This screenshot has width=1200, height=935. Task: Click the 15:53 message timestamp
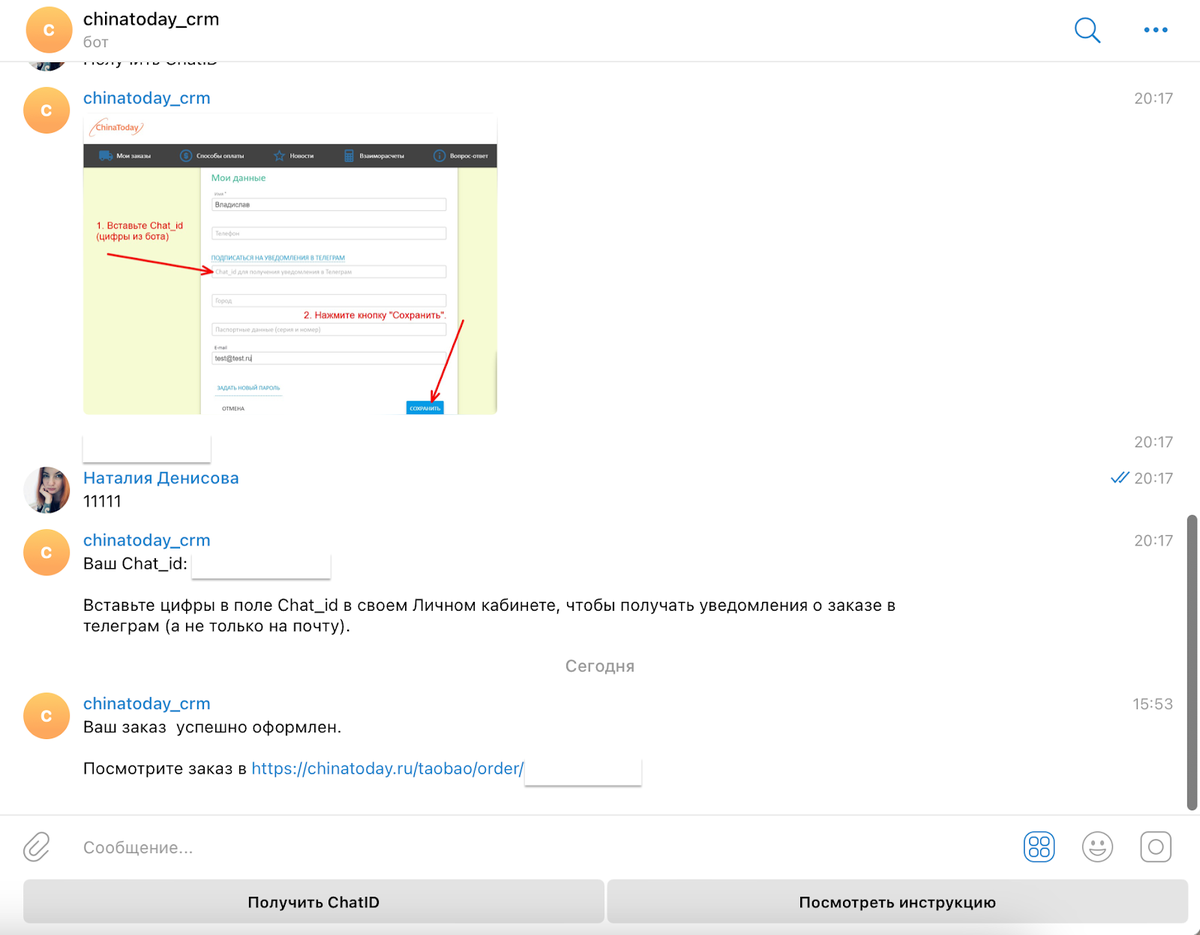pos(1153,704)
